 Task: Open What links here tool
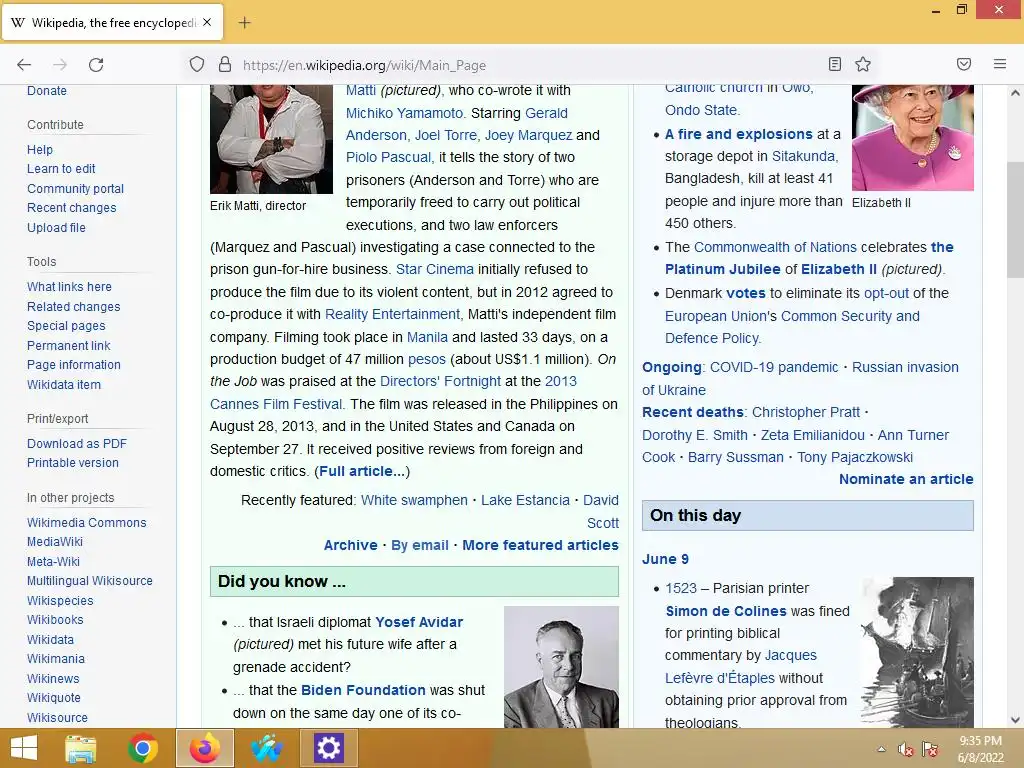point(69,287)
